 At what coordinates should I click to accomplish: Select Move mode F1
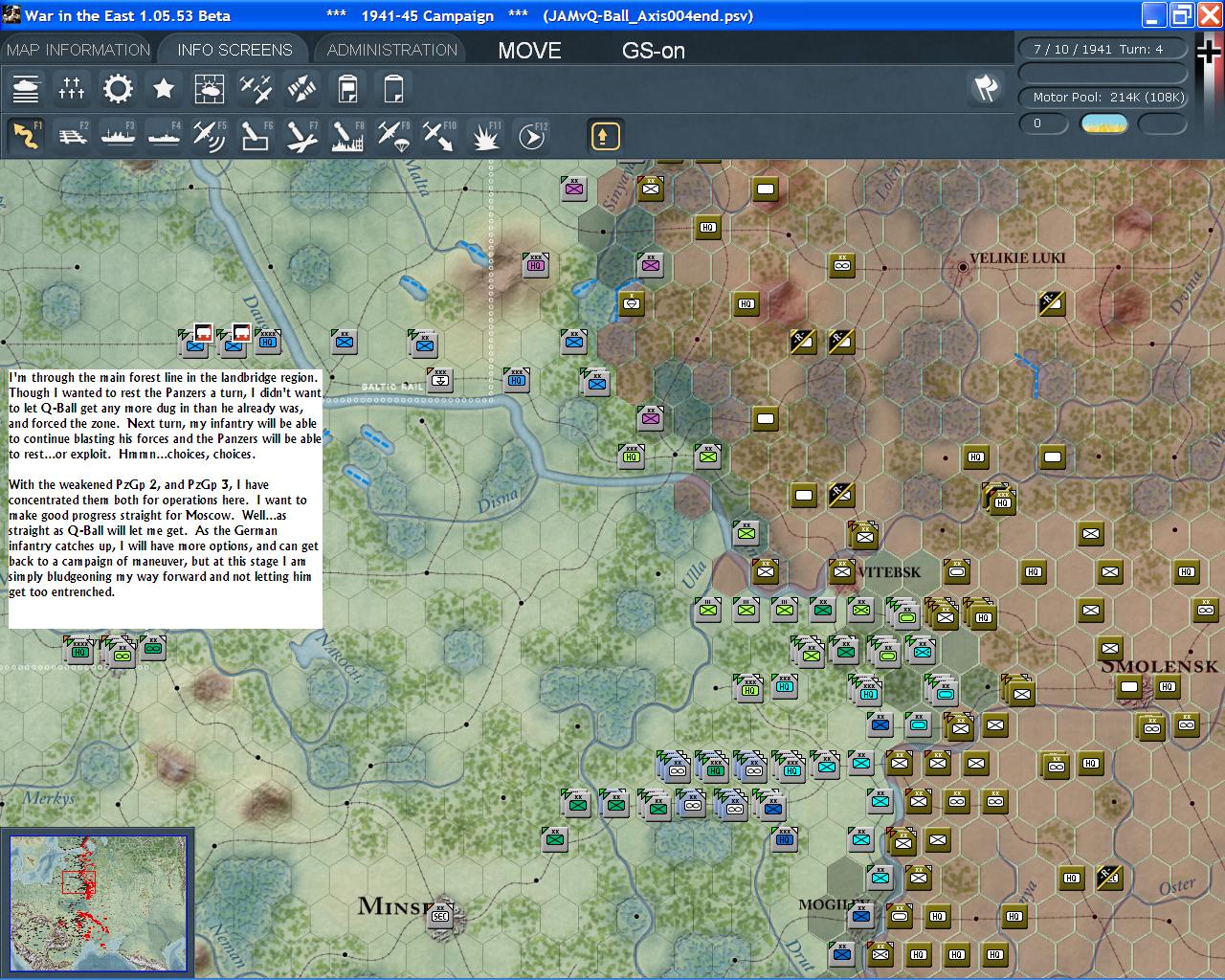26,136
